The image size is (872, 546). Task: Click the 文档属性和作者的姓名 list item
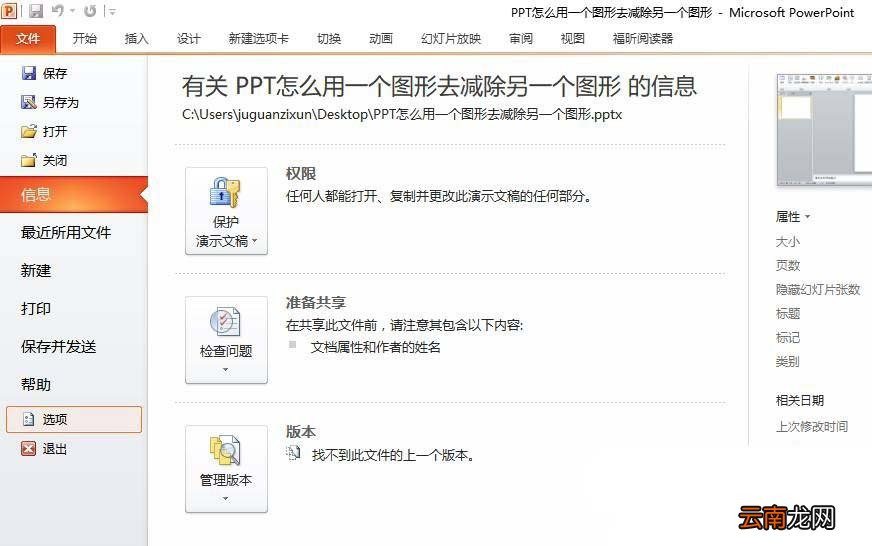(375, 348)
